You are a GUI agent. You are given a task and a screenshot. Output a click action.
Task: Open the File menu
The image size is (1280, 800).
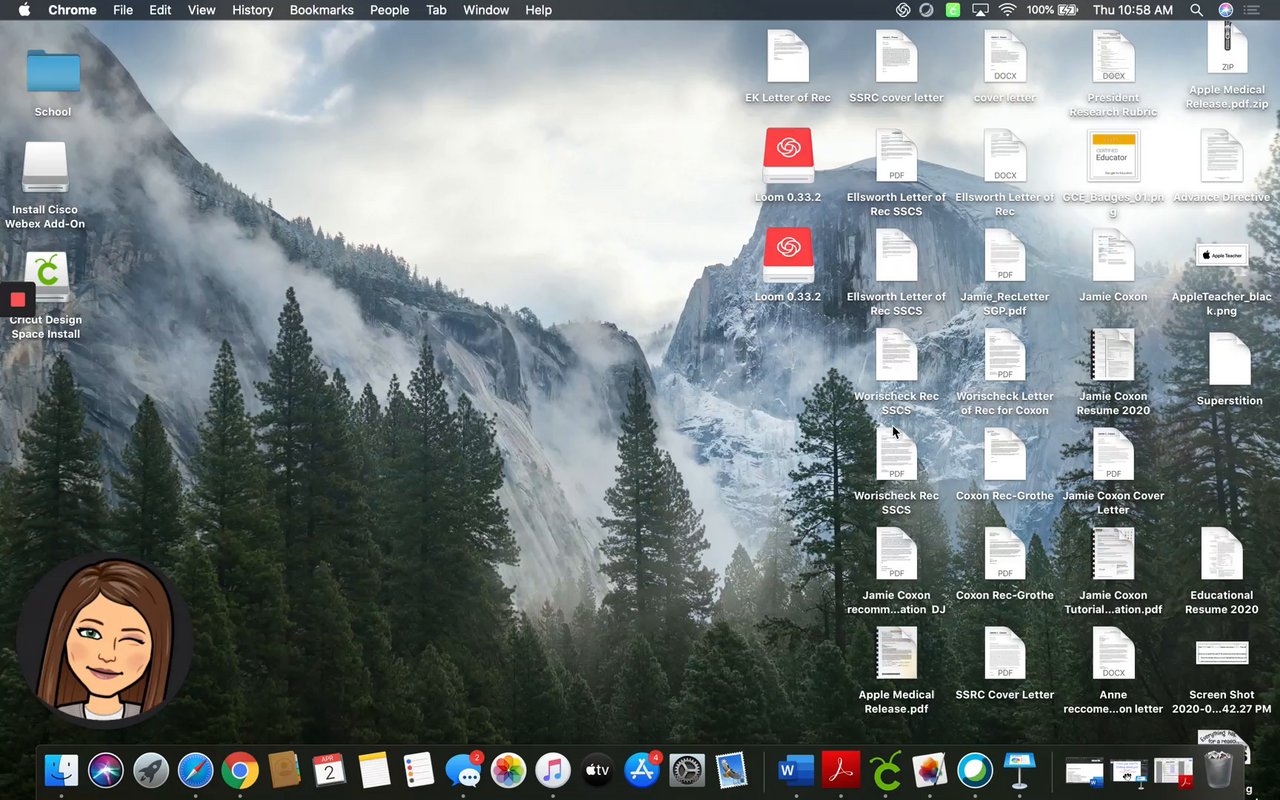(x=123, y=10)
